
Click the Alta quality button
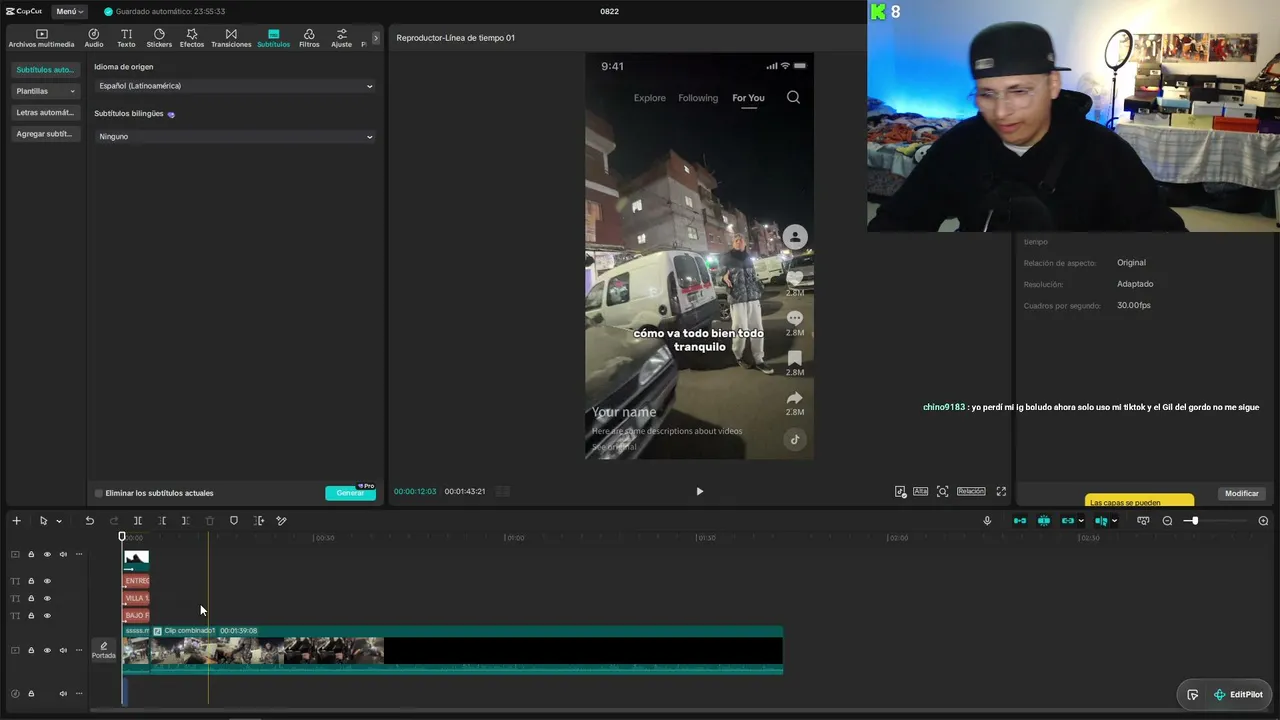pyautogui.click(x=920, y=491)
